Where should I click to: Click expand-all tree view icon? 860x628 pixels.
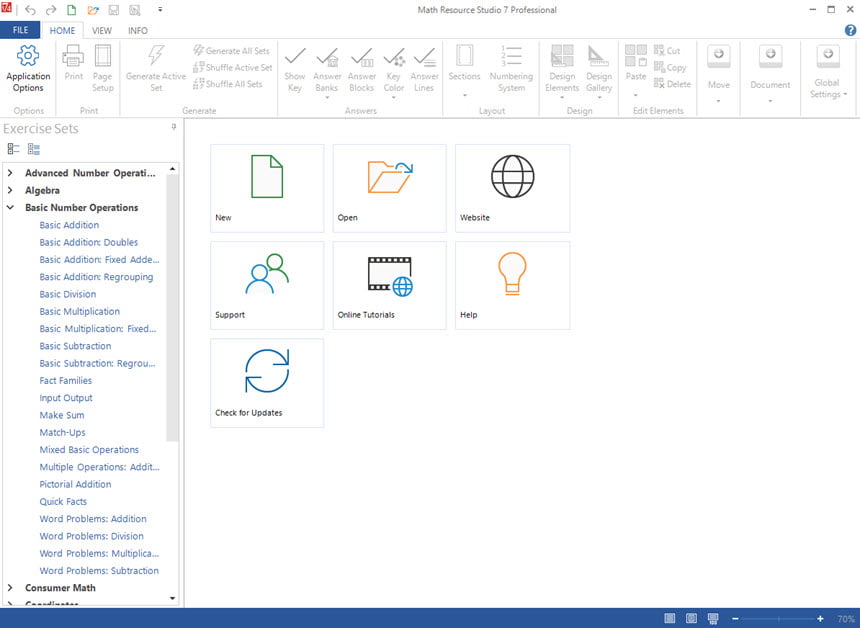tap(34, 149)
